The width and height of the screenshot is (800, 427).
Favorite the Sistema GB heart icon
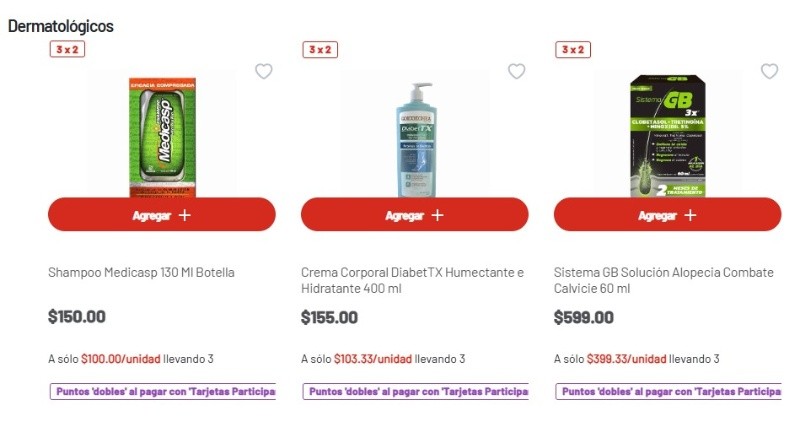tap(769, 71)
